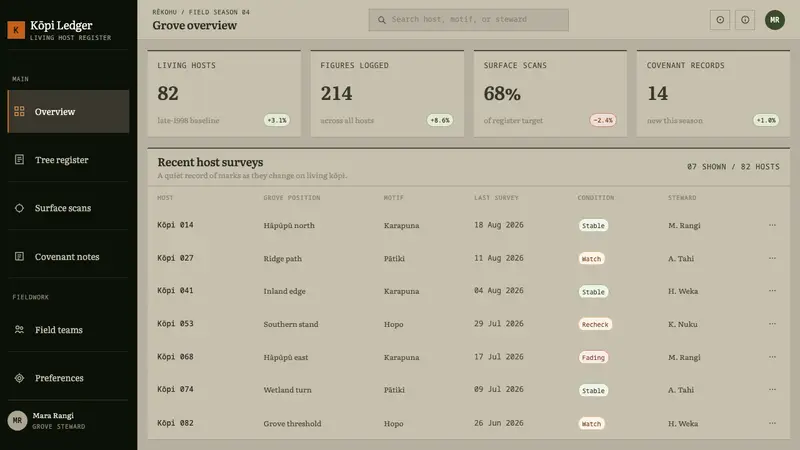
Task: Select the Figures Logged stat card
Action: [387, 93]
